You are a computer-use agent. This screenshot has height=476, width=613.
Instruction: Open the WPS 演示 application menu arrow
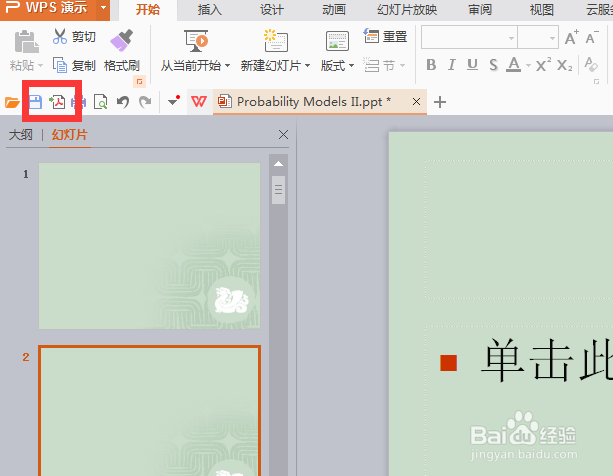(x=103, y=7)
